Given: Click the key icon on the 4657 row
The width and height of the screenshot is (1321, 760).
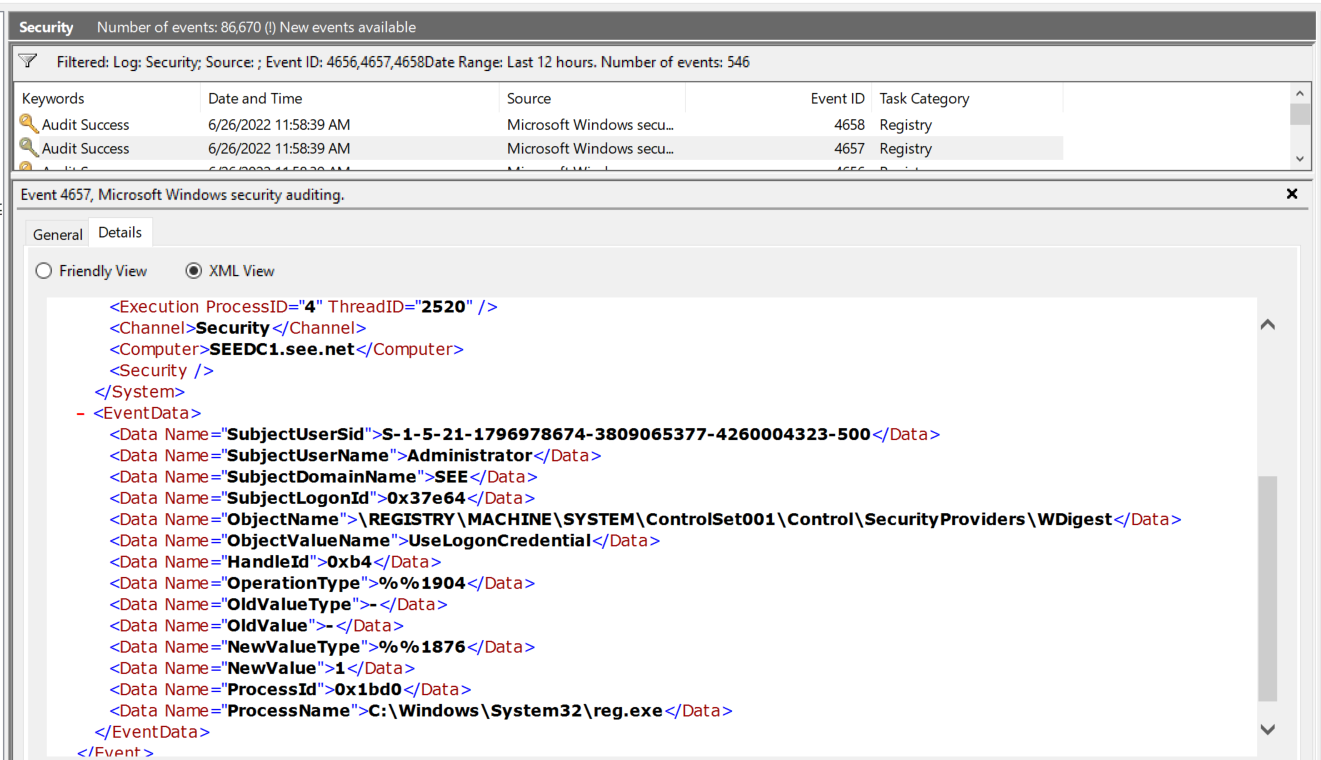Looking at the screenshot, I should [28, 148].
